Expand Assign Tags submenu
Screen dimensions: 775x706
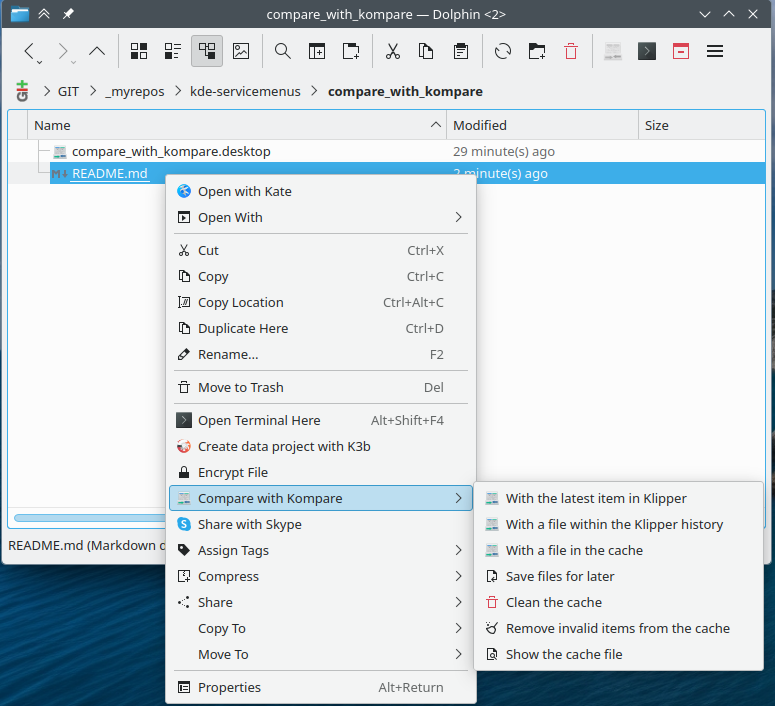[x=320, y=550]
